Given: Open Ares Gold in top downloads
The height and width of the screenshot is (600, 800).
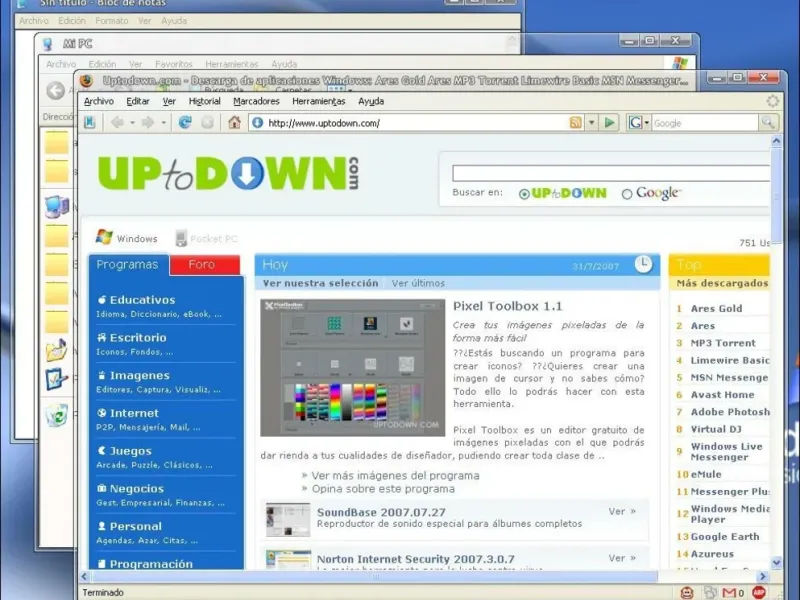Looking at the screenshot, I should [x=716, y=308].
